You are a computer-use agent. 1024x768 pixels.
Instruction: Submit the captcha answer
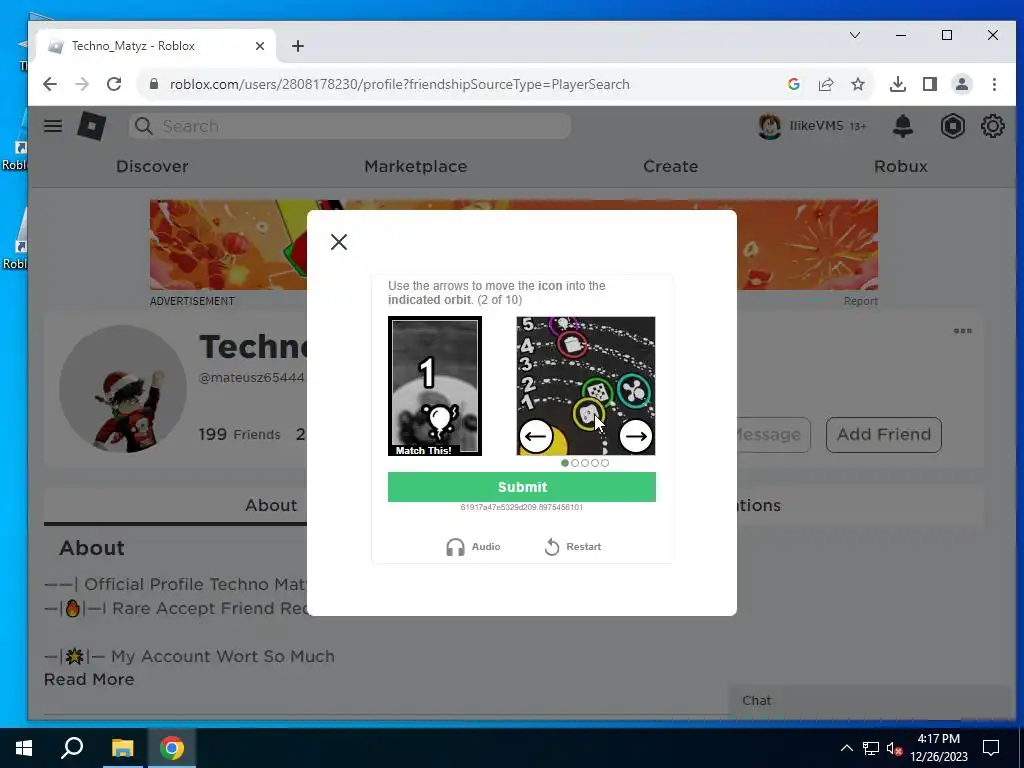522,487
